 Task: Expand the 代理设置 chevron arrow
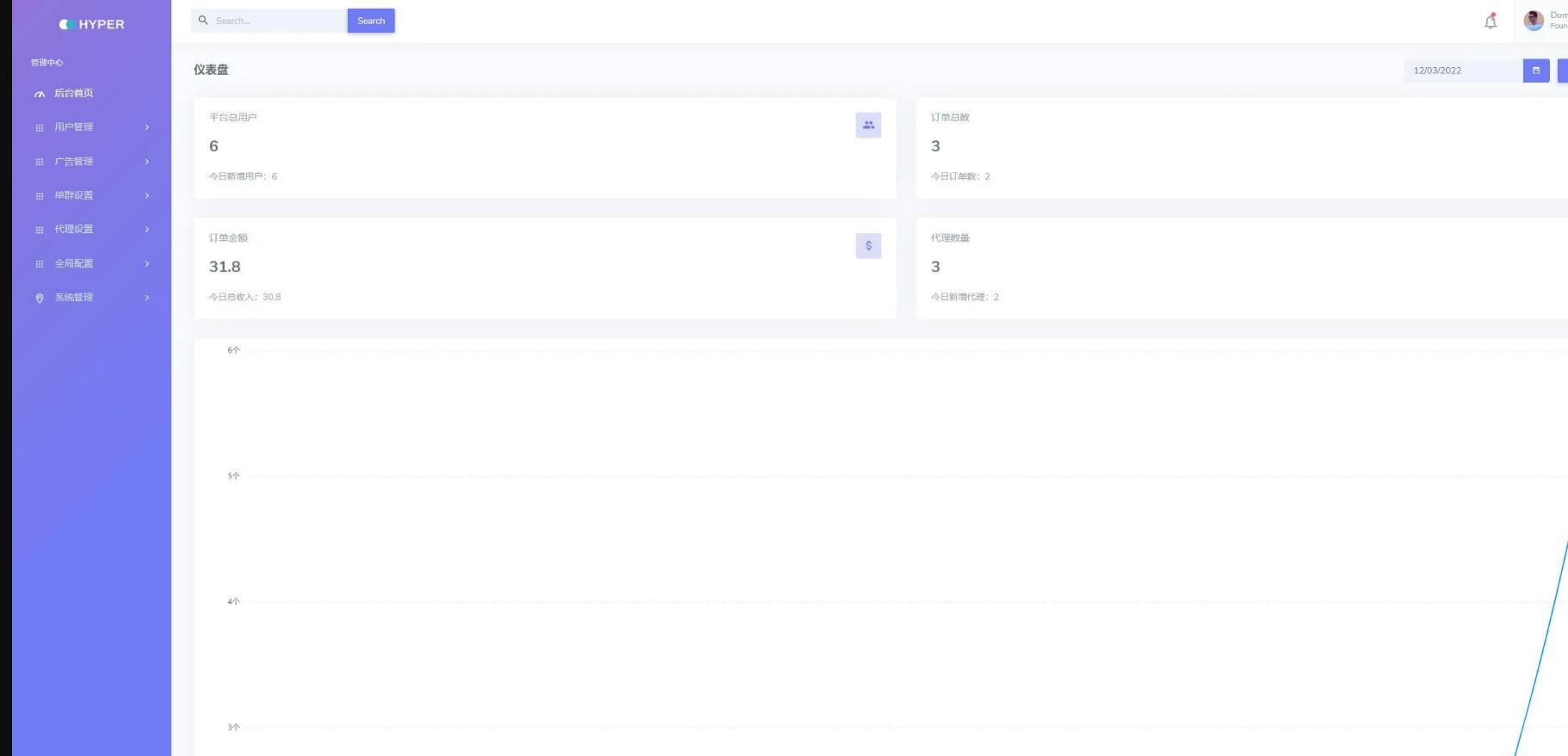[147, 230]
